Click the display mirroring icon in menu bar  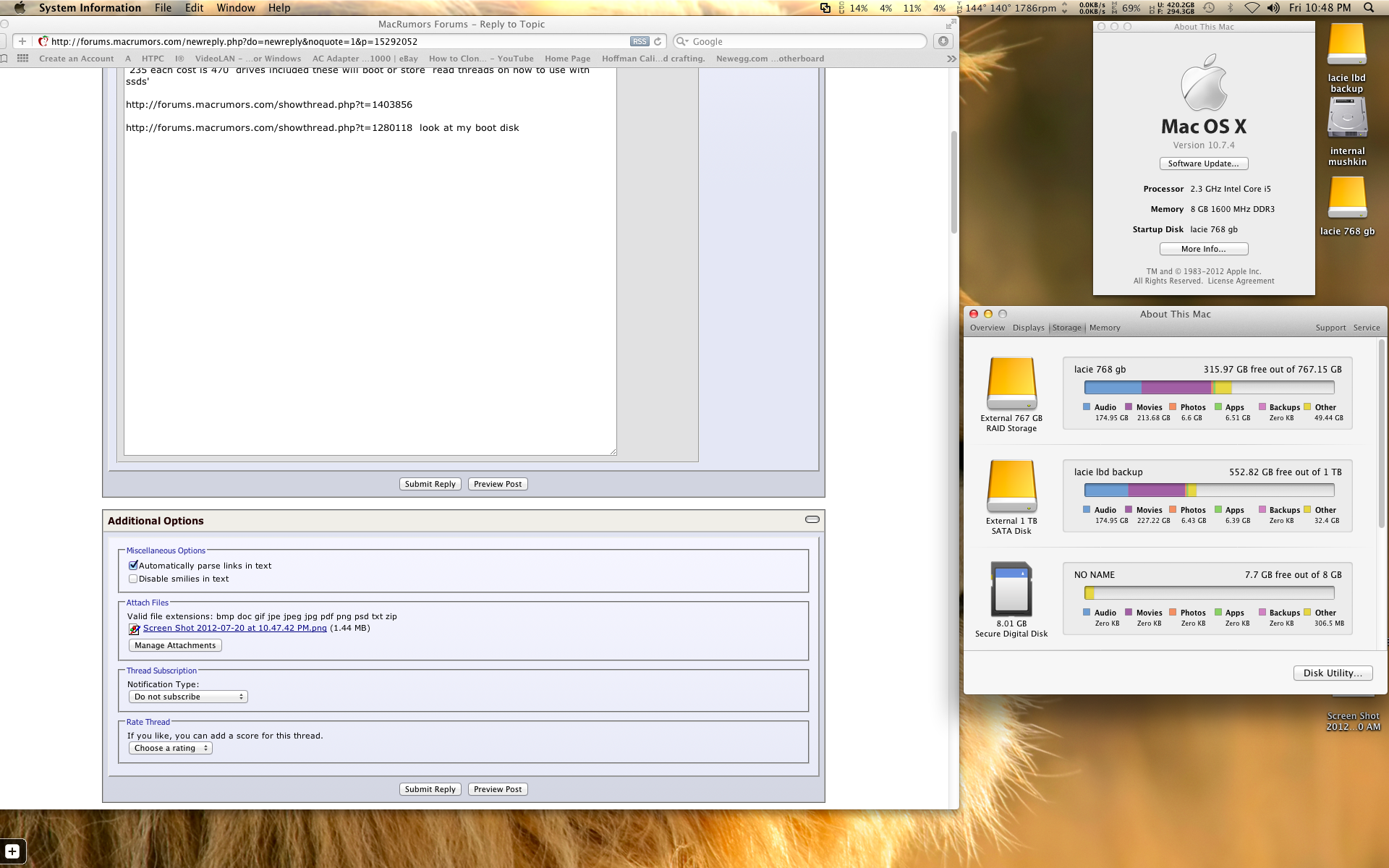click(x=825, y=8)
